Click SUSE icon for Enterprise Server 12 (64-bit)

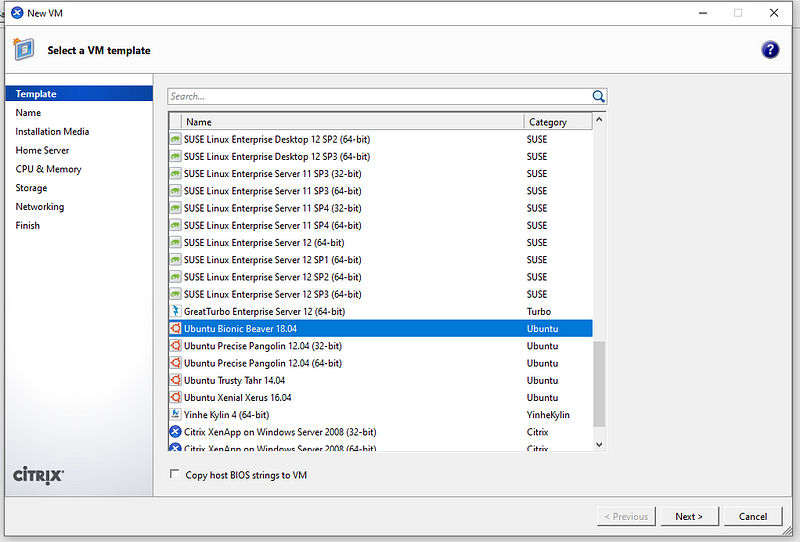click(175, 242)
